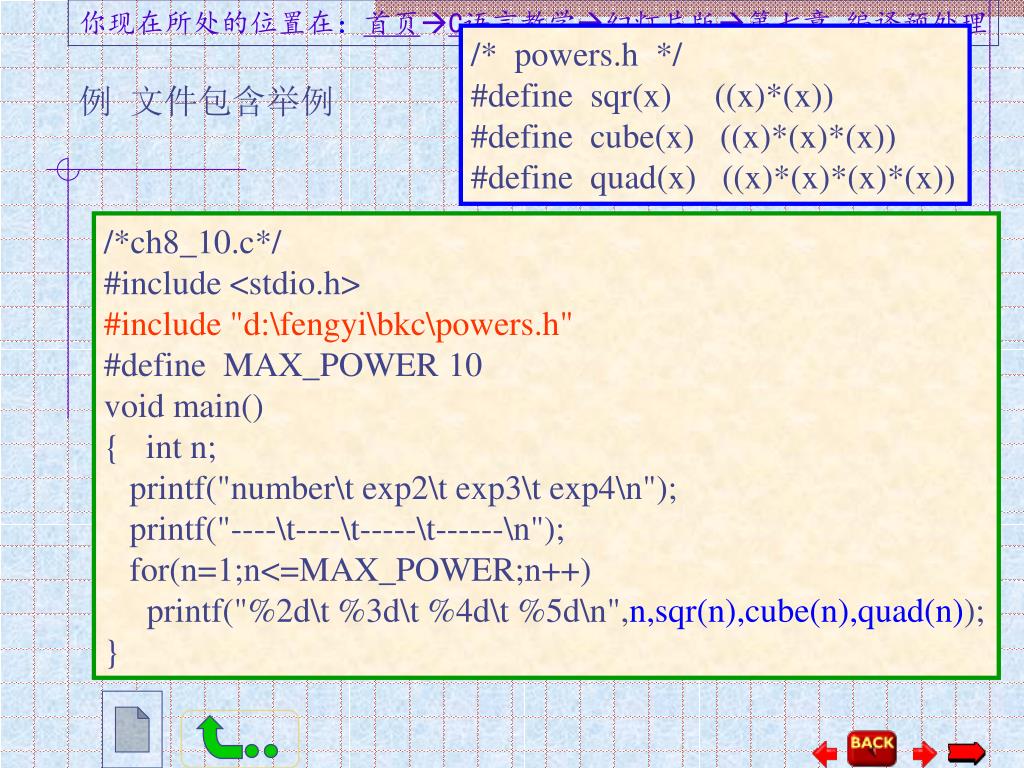This screenshot has width=1024, height=768.
Task: Click the #include <stdio.h> line
Action: (x=232, y=284)
